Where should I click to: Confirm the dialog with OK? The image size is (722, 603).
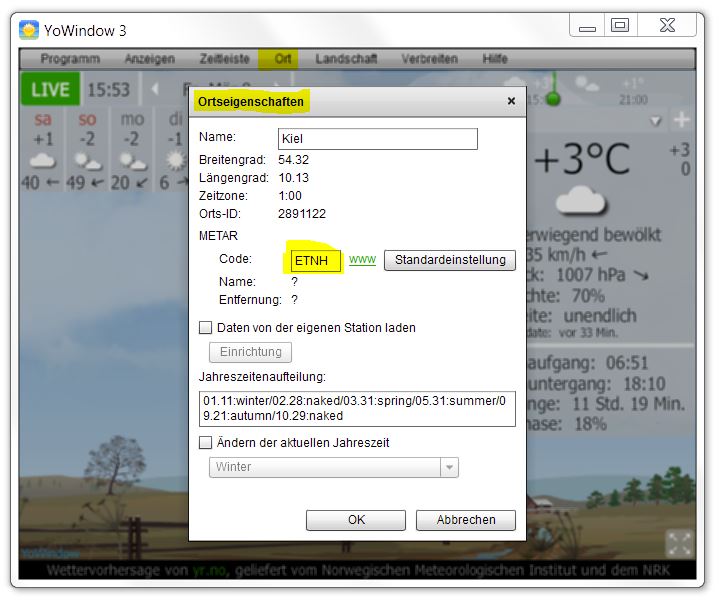point(356,520)
